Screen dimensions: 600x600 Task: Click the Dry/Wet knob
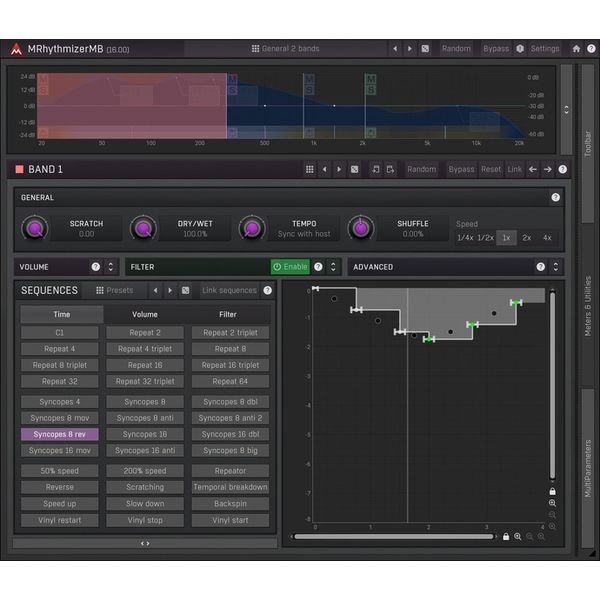point(144,229)
